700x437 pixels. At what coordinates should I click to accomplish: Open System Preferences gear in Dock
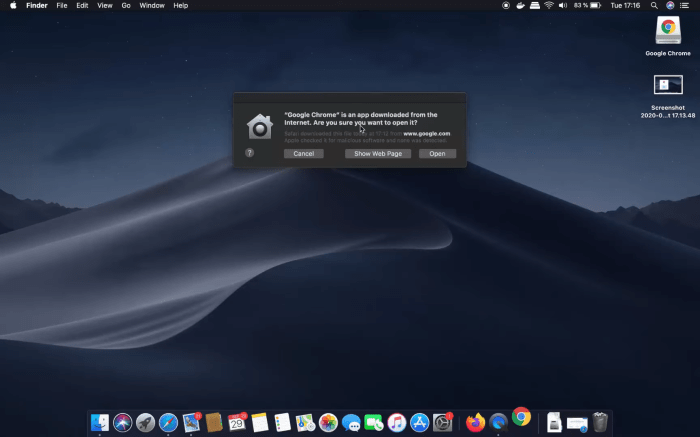(x=442, y=422)
